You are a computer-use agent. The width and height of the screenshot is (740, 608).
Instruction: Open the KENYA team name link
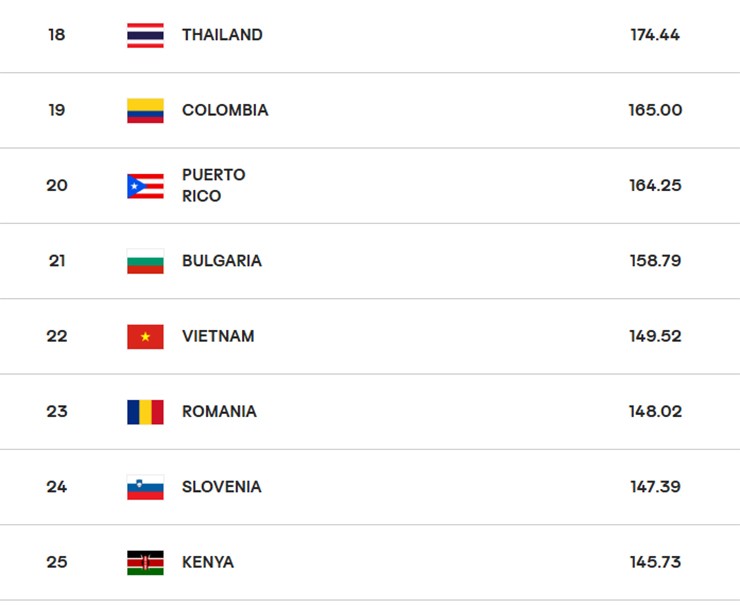(x=208, y=562)
